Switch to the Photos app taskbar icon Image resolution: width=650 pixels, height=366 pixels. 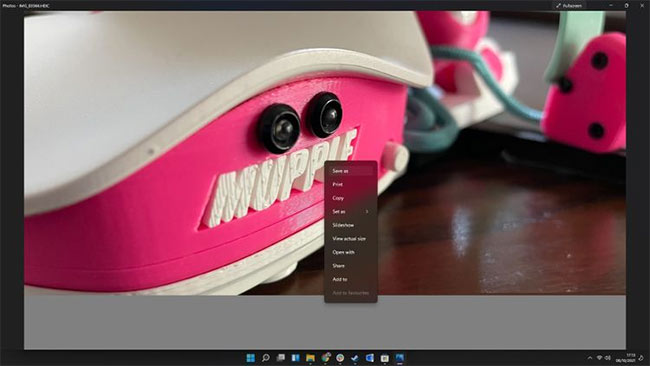tap(400, 358)
